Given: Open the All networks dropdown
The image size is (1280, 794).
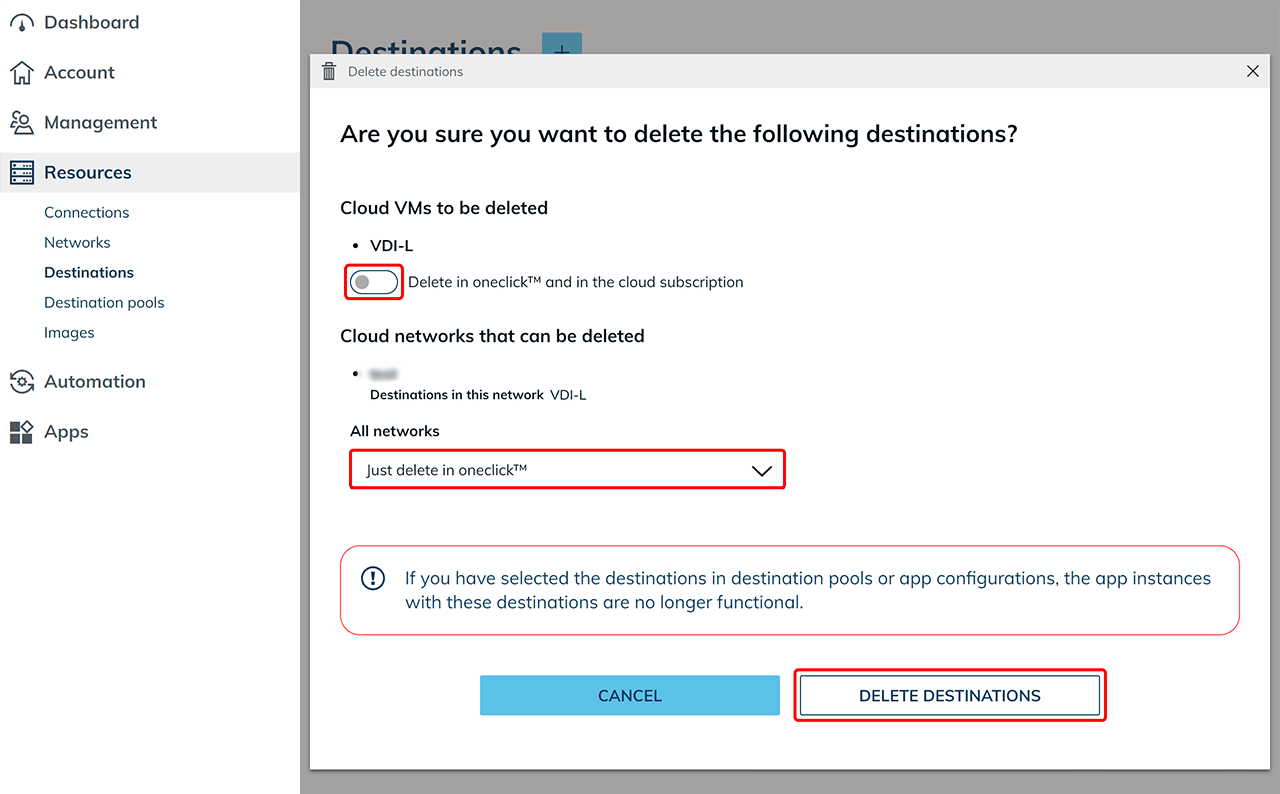Looking at the screenshot, I should coord(567,470).
